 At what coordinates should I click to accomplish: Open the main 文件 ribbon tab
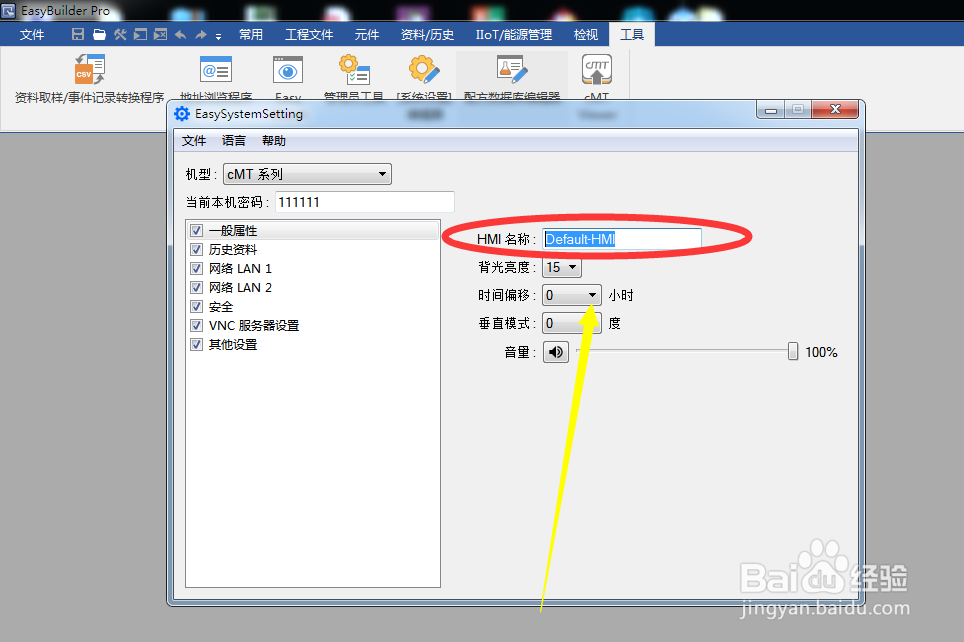[32, 34]
